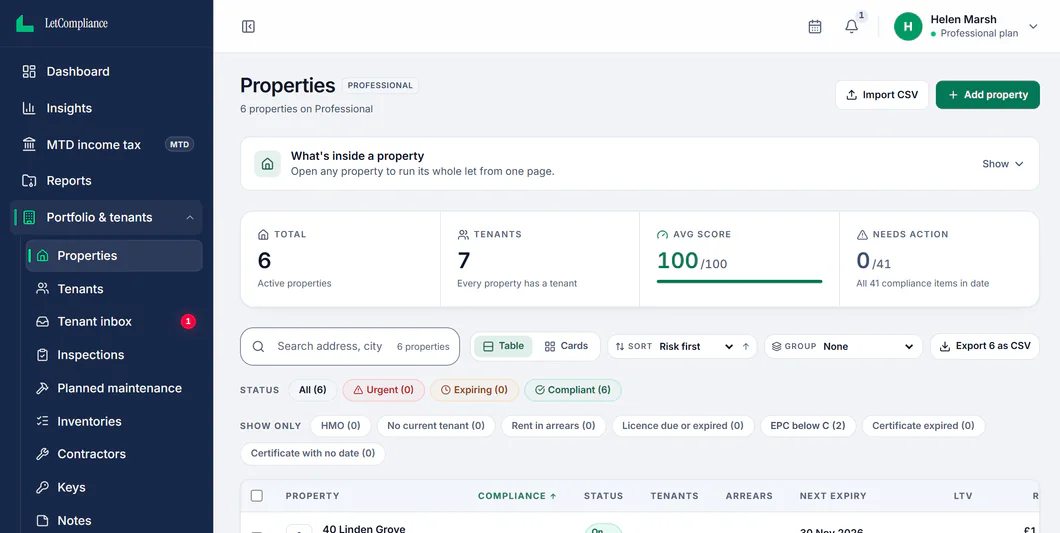Click the Total active properties card
This screenshot has width=1060, height=533.
click(x=341, y=259)
